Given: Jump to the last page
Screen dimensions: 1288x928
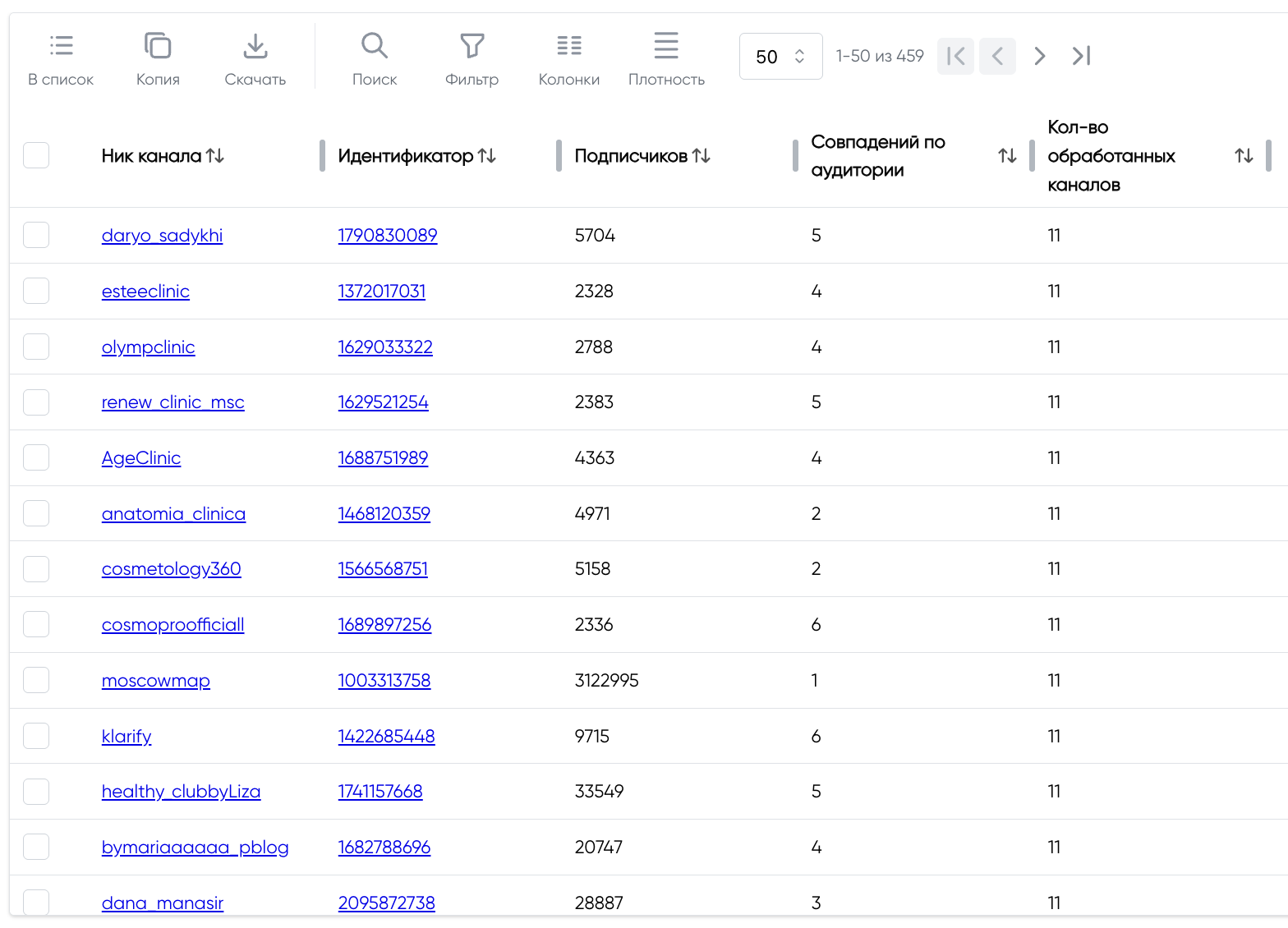Looking at the screenshot, I should coord(1082,56).
